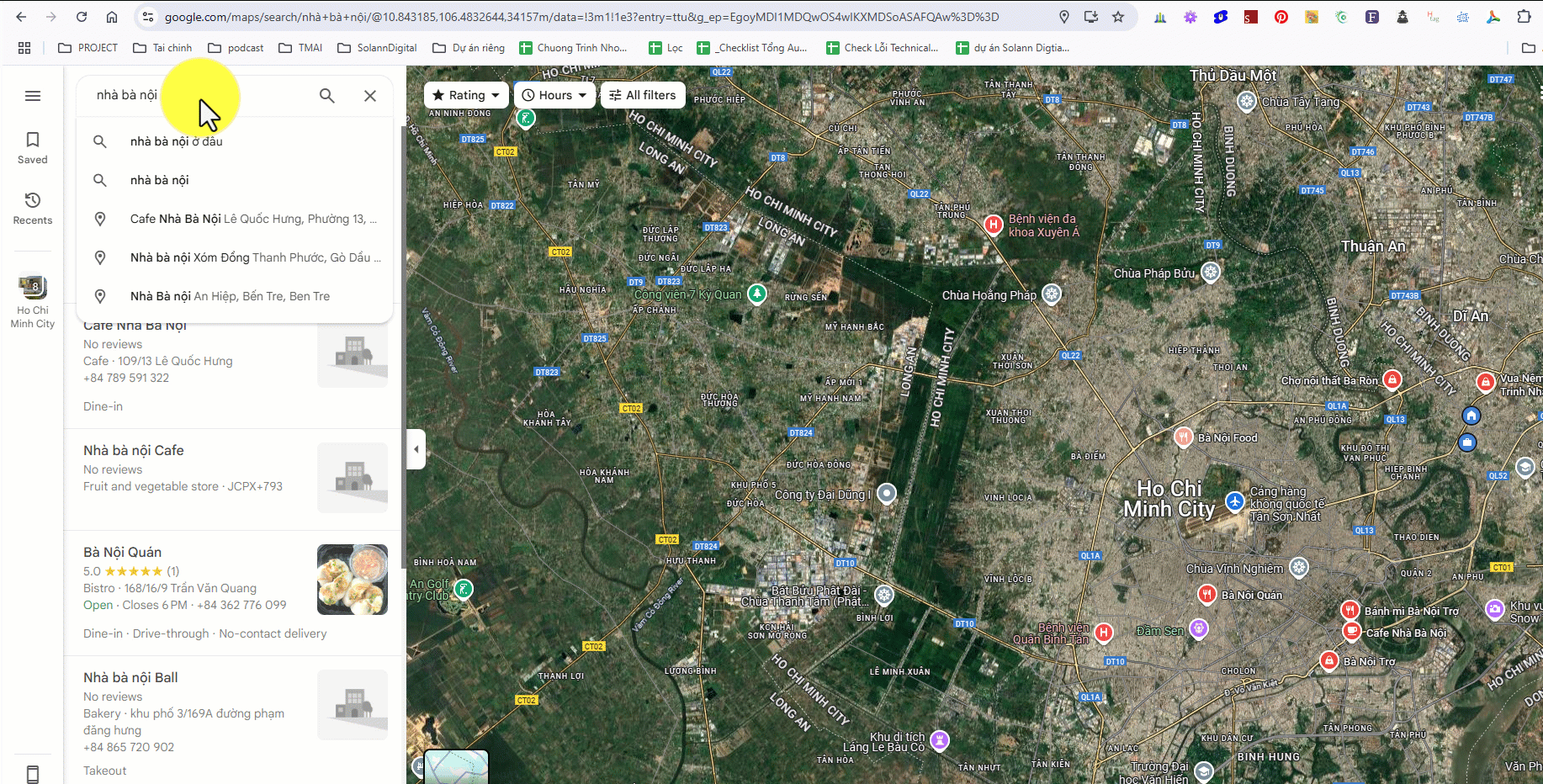Open the apps grid in bookmarks bar
Viewport: 1543px width, 784px height.
(24, 48)
